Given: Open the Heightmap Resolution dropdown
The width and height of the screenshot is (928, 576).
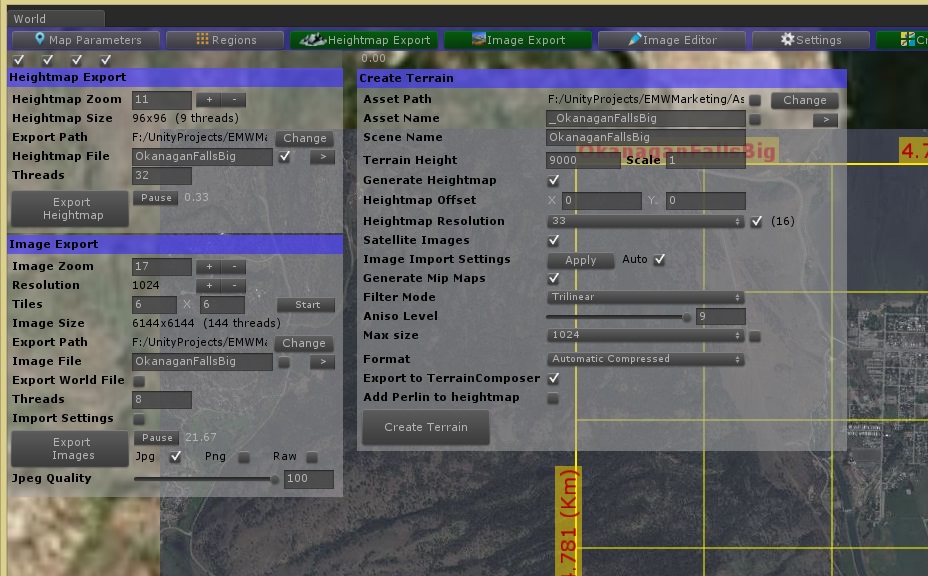Looking at the screenshot, I should (x=645, y=220).
